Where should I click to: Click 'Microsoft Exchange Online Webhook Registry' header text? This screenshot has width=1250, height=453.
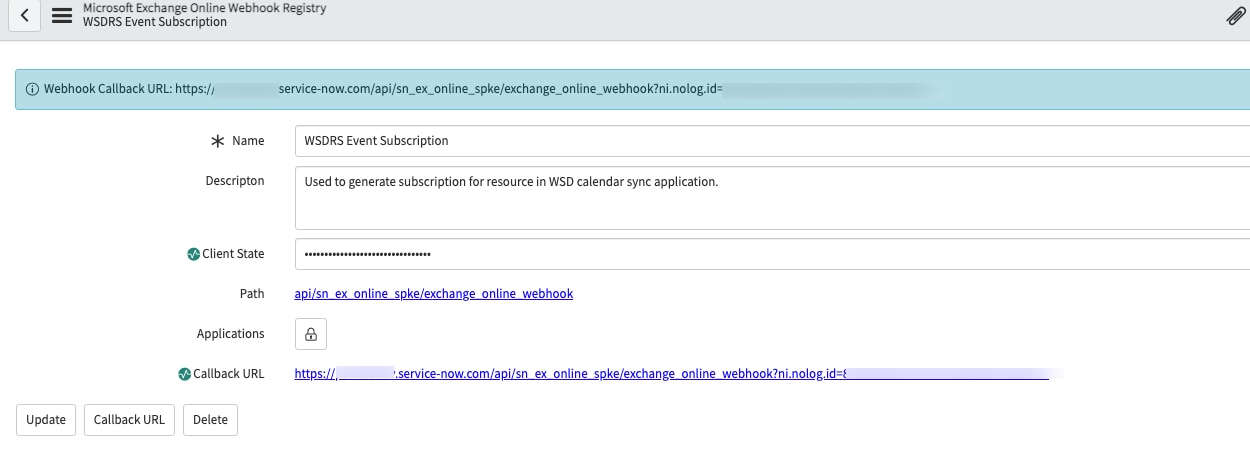pos(205,8)
